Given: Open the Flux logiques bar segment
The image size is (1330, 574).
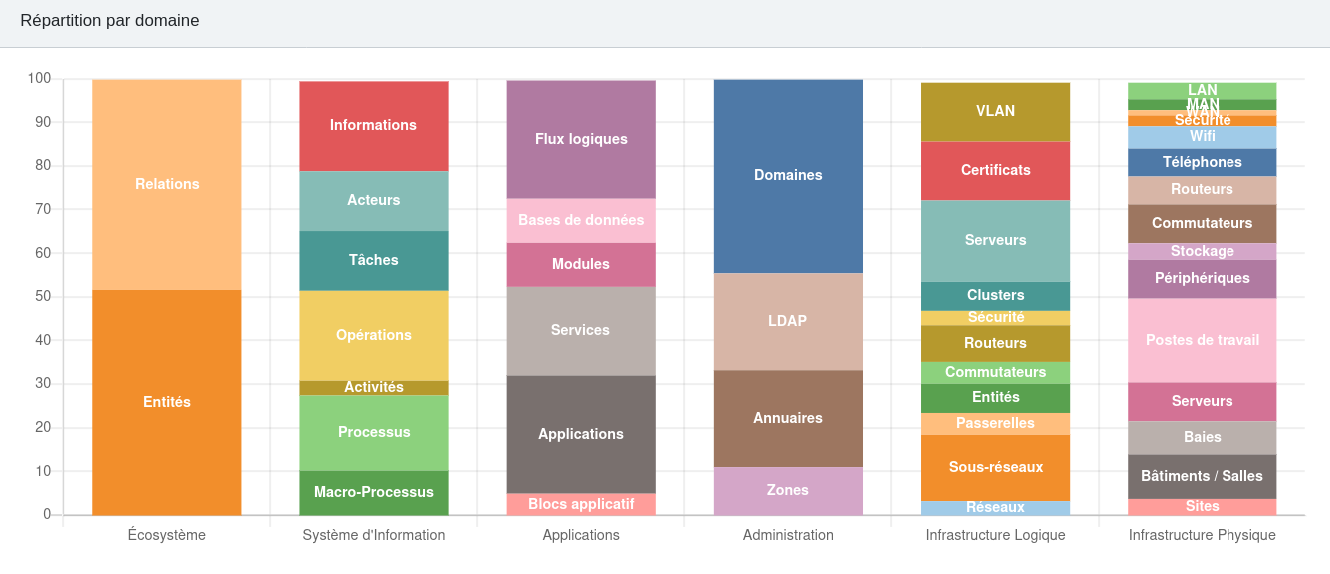Looking at the screenshot, I should 581,139.
